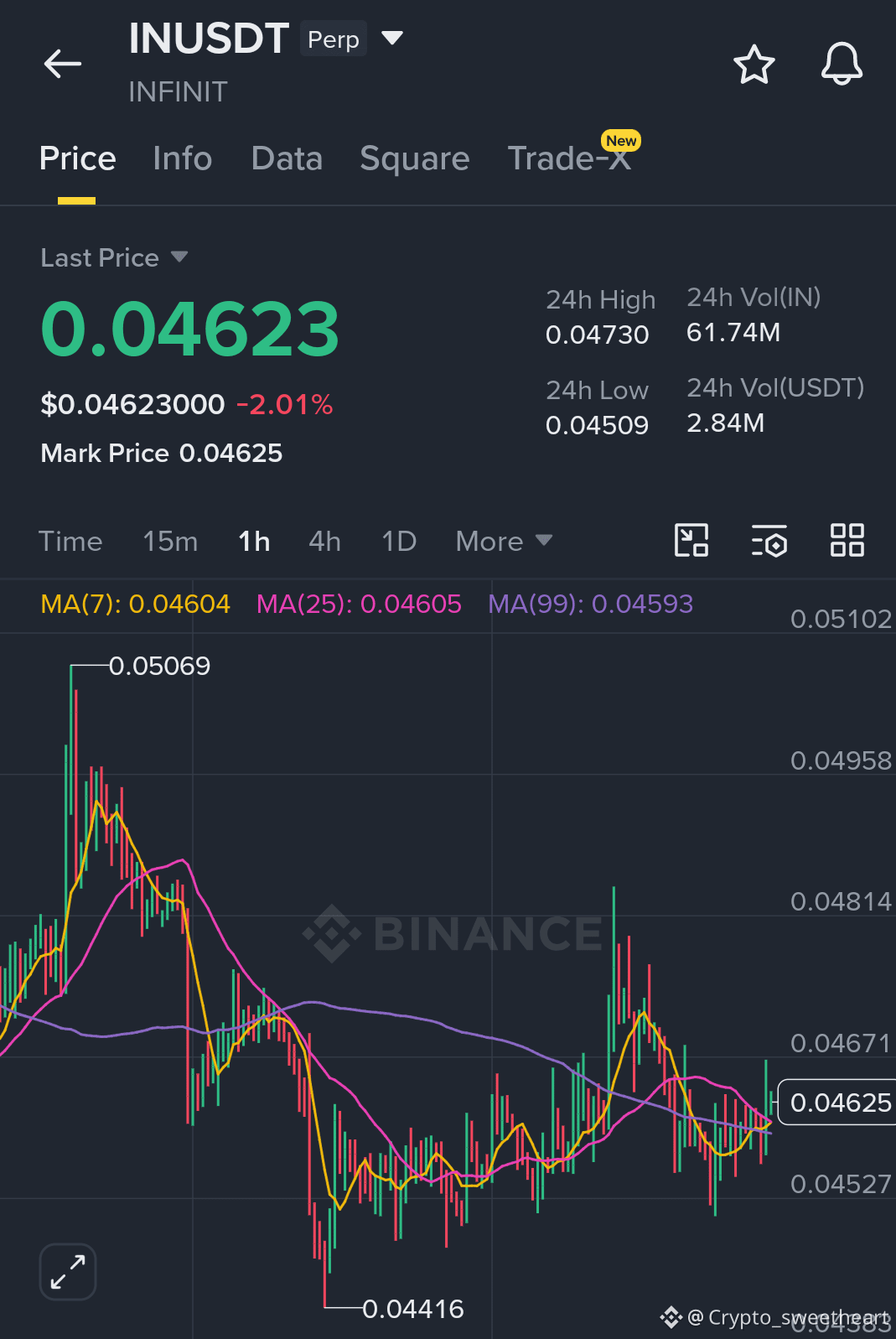This screenshot has height=1339, width=896.
Task: Tap the current price marker 0.04625 on axis
Action: pos(840,1102)
